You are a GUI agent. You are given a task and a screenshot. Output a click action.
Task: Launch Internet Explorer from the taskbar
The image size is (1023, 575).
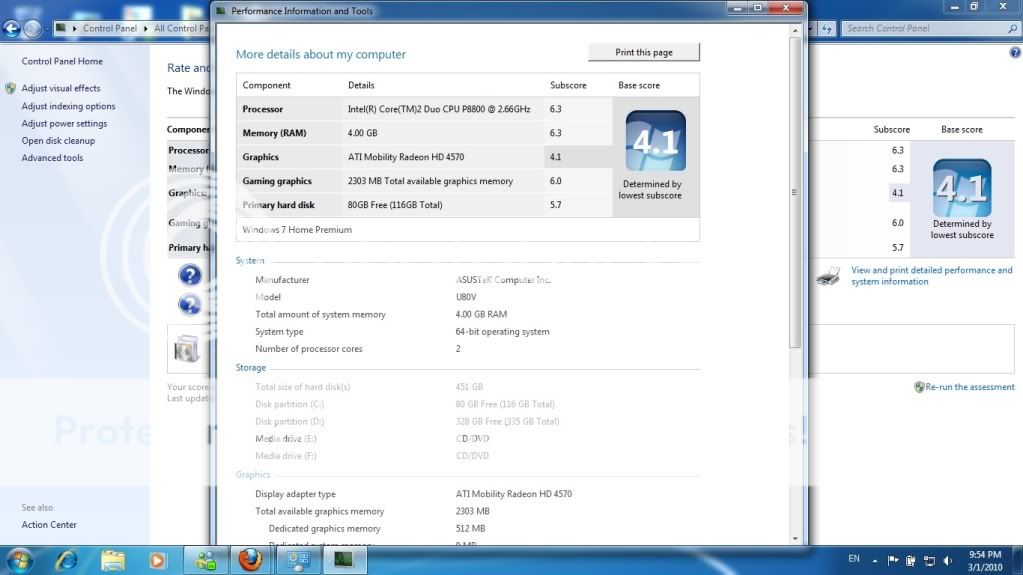66,559
